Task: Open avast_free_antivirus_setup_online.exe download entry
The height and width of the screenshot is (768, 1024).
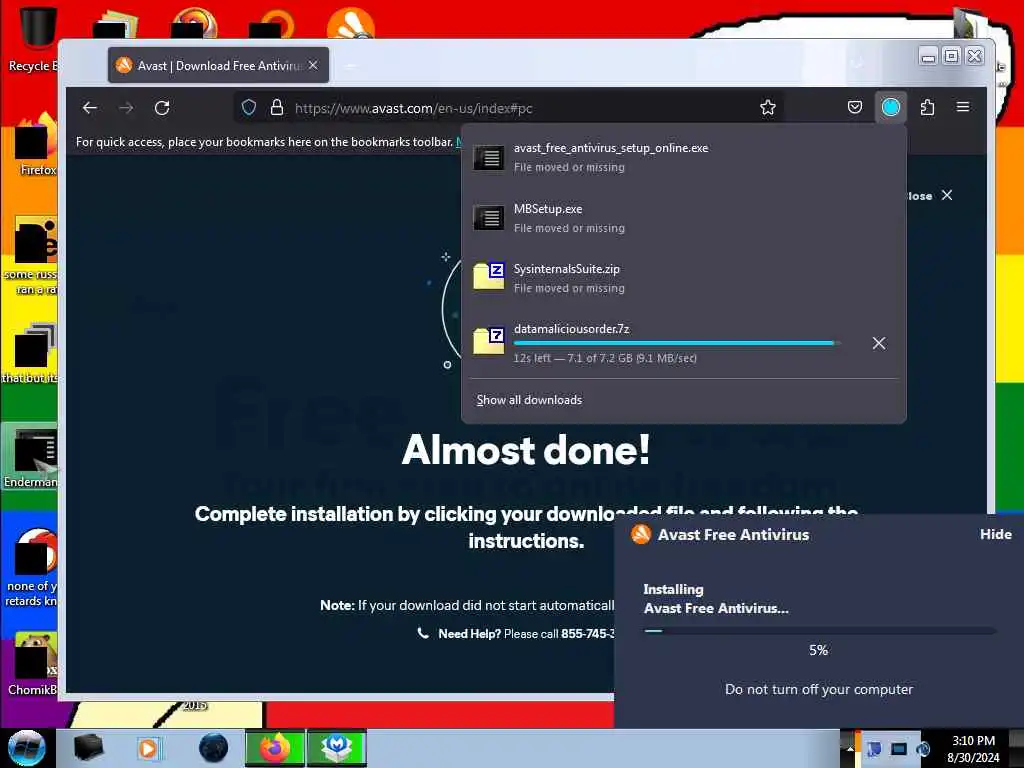Action: tap(683, 157)
